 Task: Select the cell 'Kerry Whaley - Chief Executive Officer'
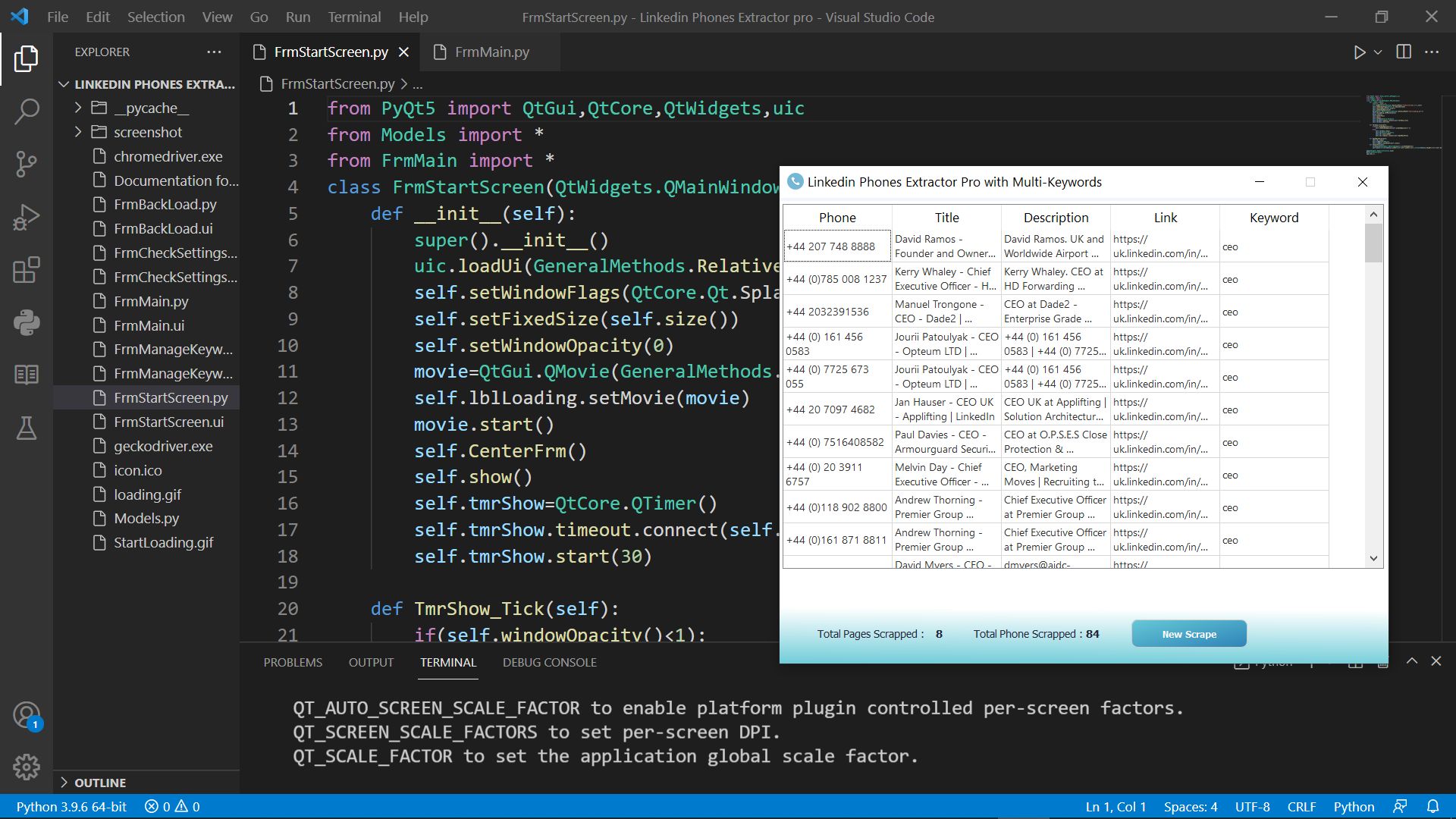pos(946,279)
